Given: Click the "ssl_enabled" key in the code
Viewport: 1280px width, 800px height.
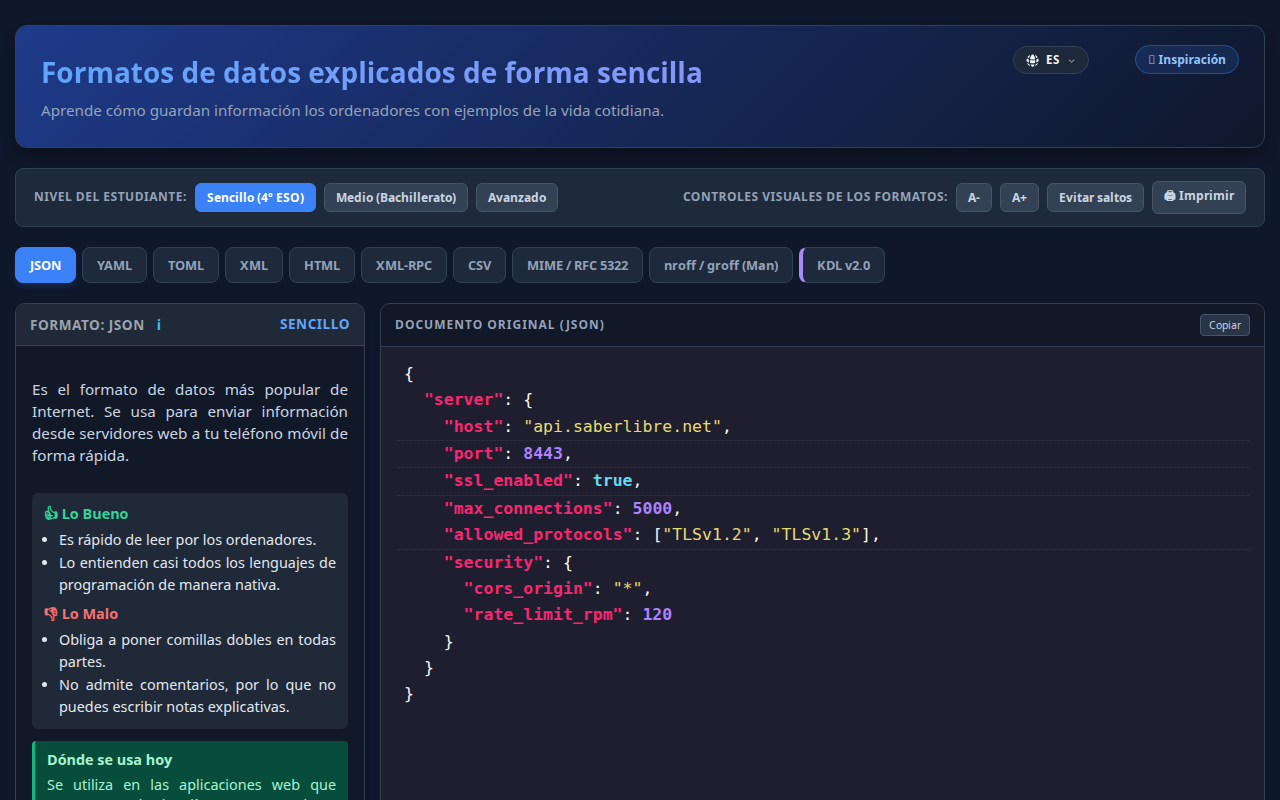Looking at the screenshot, I should [x=509, y=481].
